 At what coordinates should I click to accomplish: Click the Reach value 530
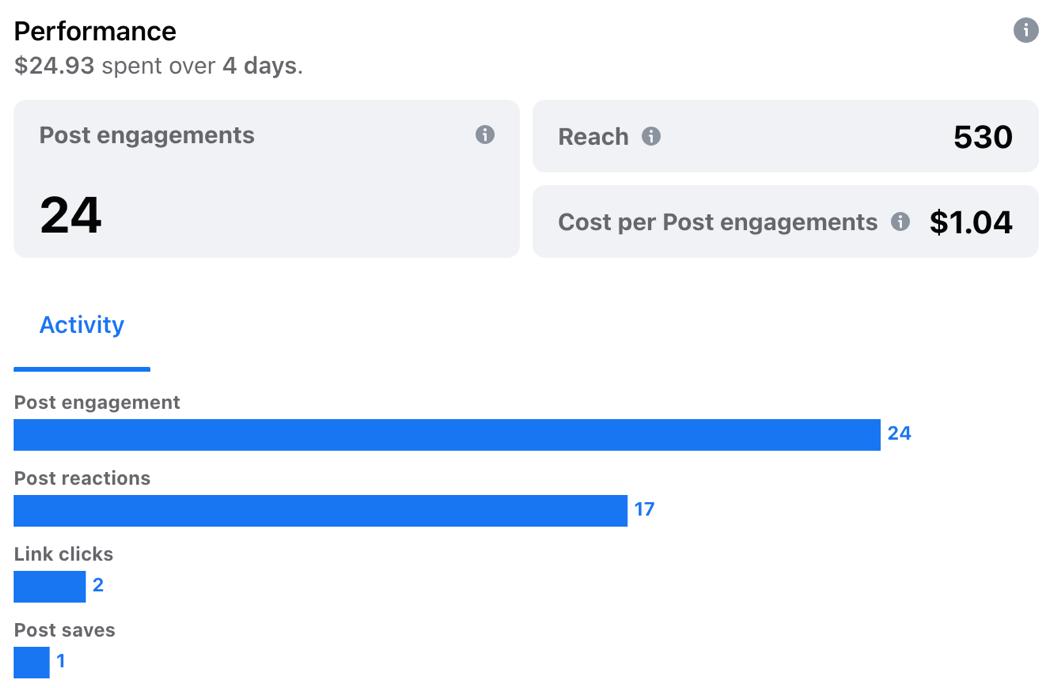coord(982,137)
